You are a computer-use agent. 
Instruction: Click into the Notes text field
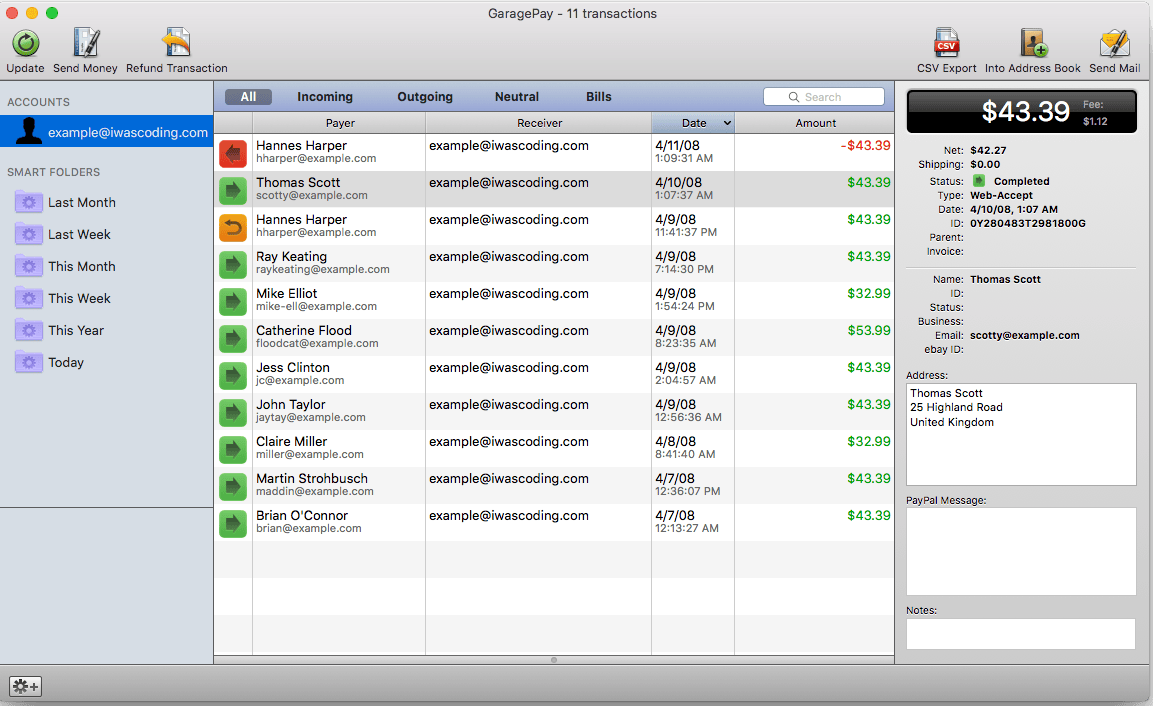point(1021,633)
